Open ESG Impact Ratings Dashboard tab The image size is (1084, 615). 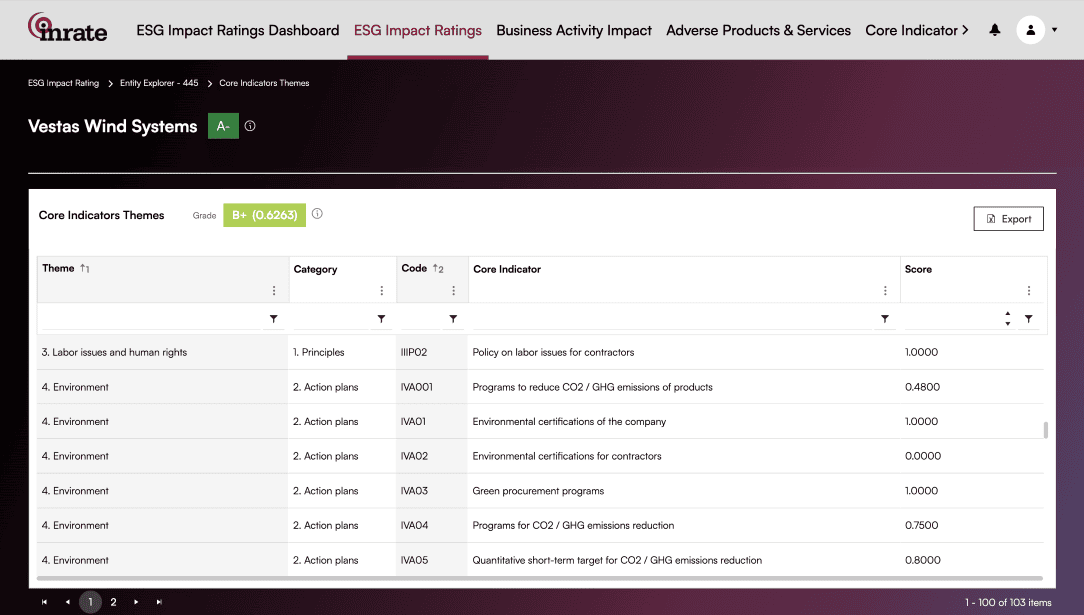point(238,30)
